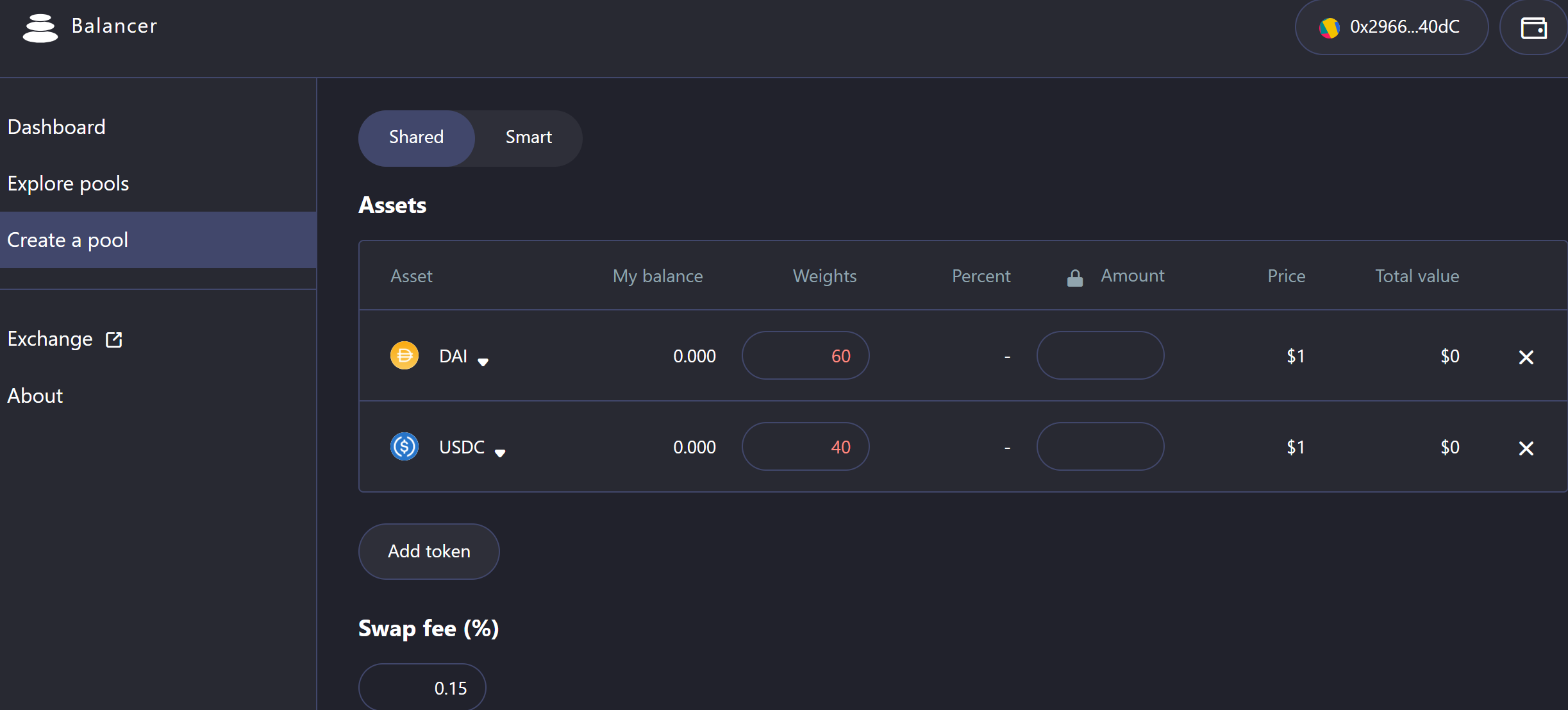Screen dimensions: 1568x710
Task: Open the wallet icon button
Action: pos(1533,28)
